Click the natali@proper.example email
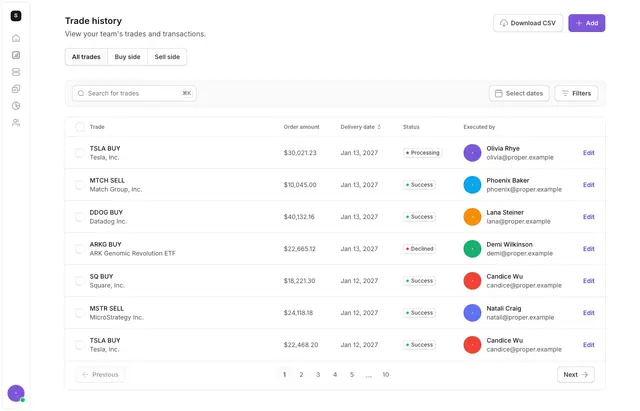640x411 pixels. coord(520,318)
